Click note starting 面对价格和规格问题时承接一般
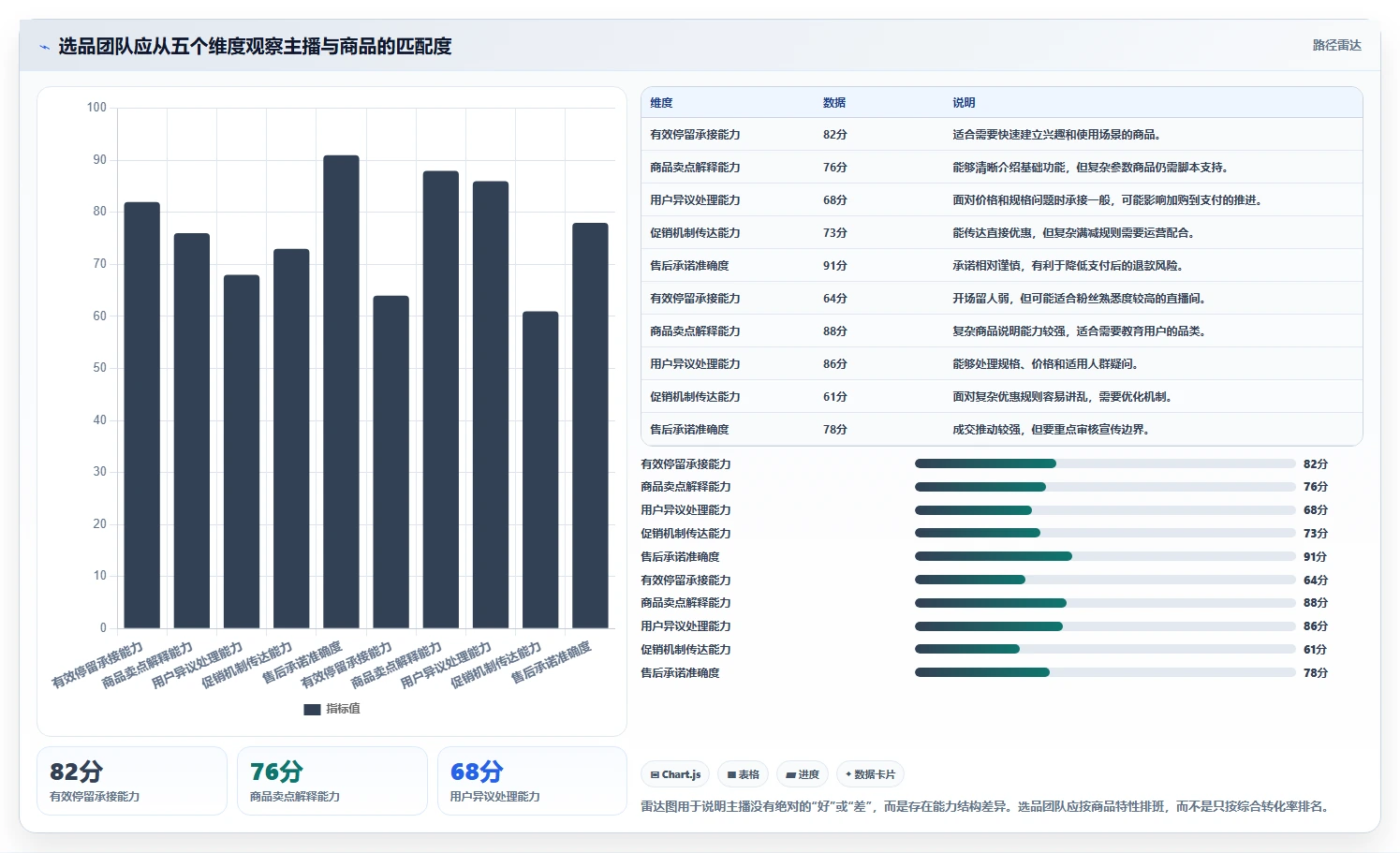Viewport: 1400px width, 853px height. click(1110, 200)
